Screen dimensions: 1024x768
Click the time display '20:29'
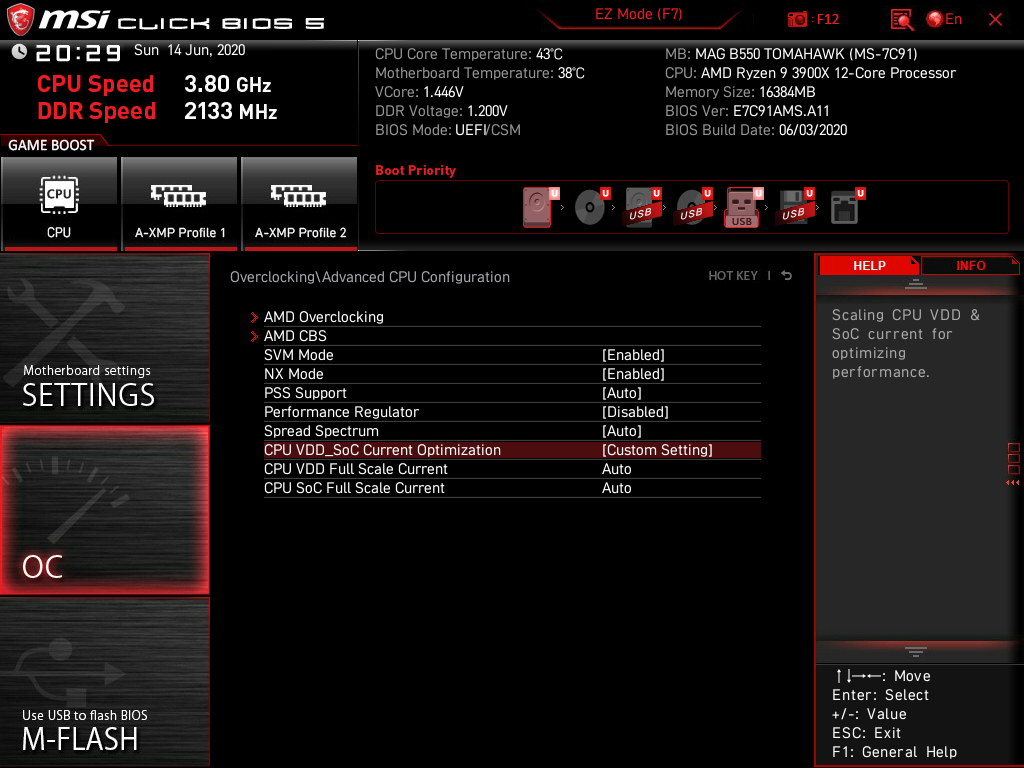point(78,52)
